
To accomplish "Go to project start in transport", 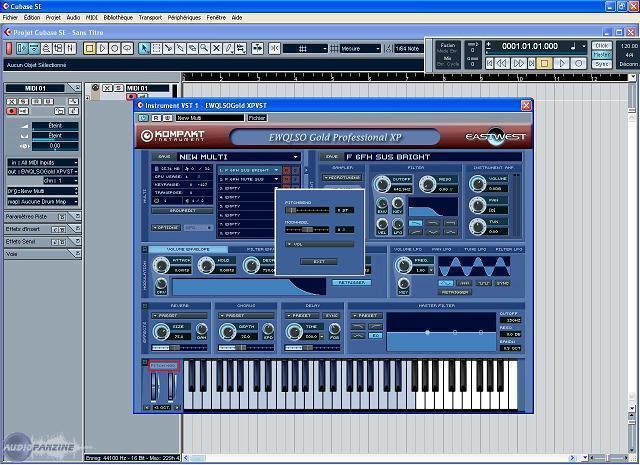I will [489, 63].
